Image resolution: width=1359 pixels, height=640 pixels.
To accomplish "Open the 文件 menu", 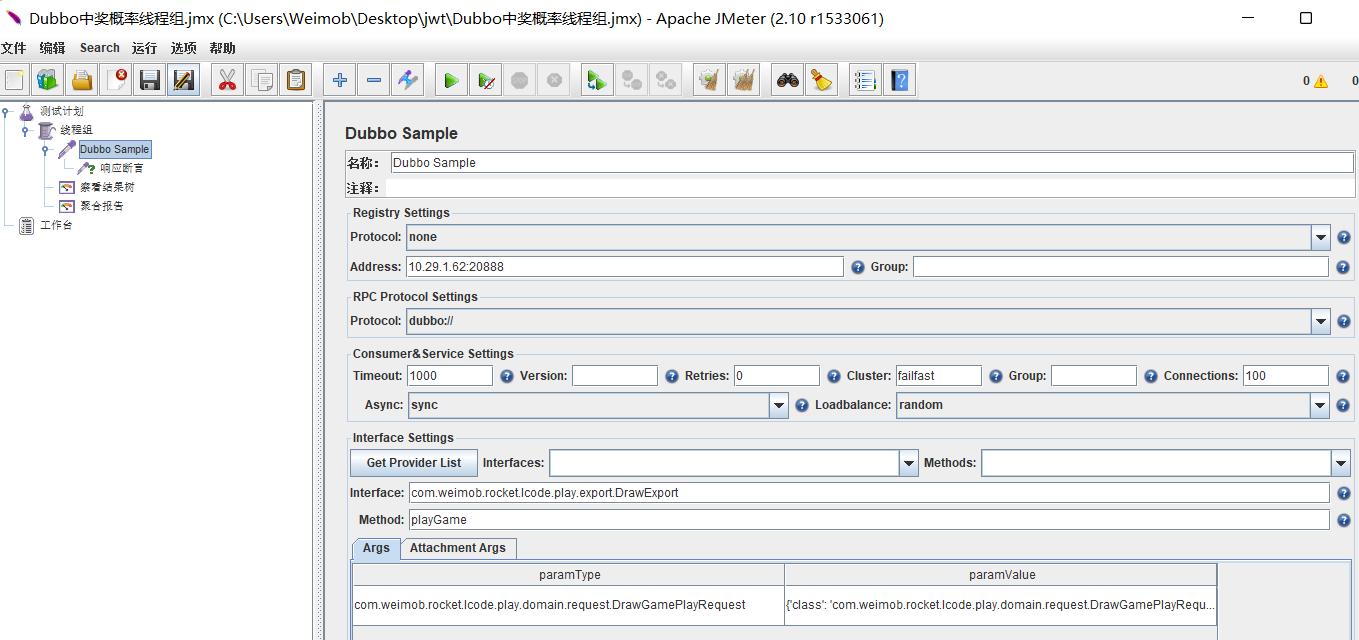I will 13,48.
